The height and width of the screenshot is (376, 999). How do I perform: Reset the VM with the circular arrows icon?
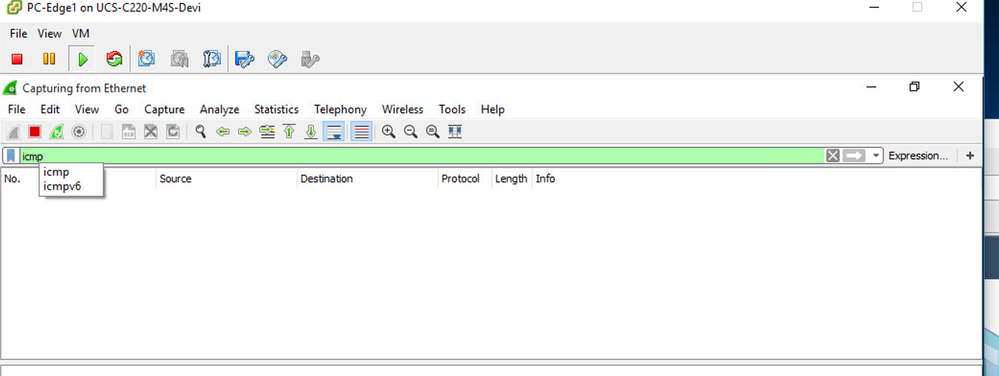point(114,59)
